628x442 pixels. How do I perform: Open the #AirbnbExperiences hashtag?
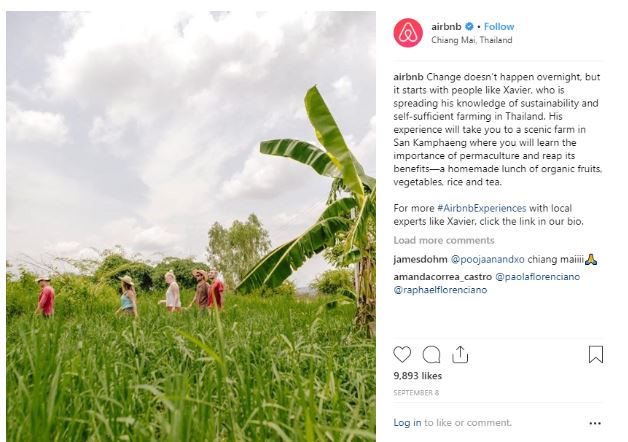[481, 208]
